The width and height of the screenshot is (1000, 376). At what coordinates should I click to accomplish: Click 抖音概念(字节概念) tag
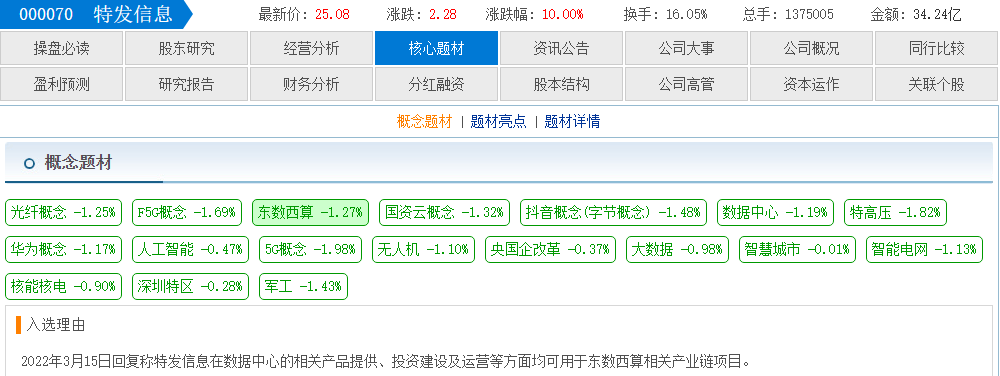click(614, 212)
